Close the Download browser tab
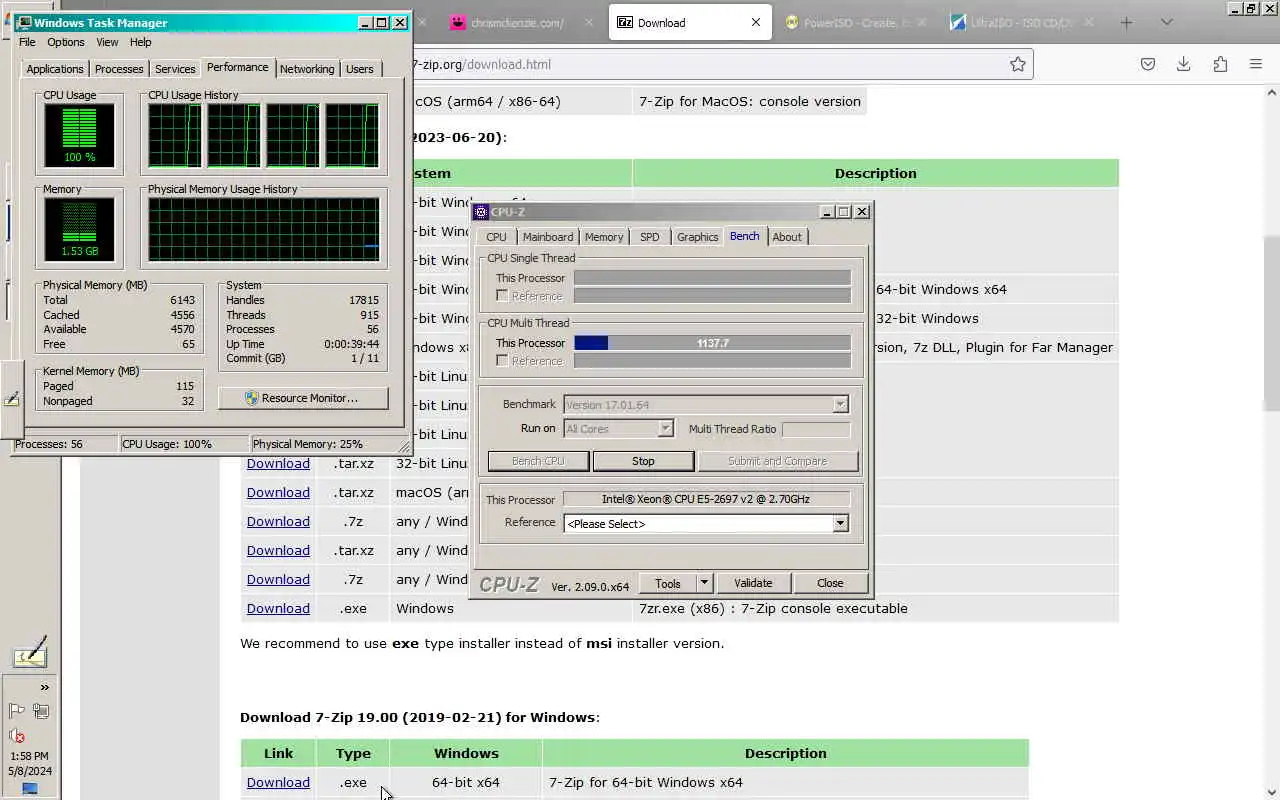 [x=755, y=22]
